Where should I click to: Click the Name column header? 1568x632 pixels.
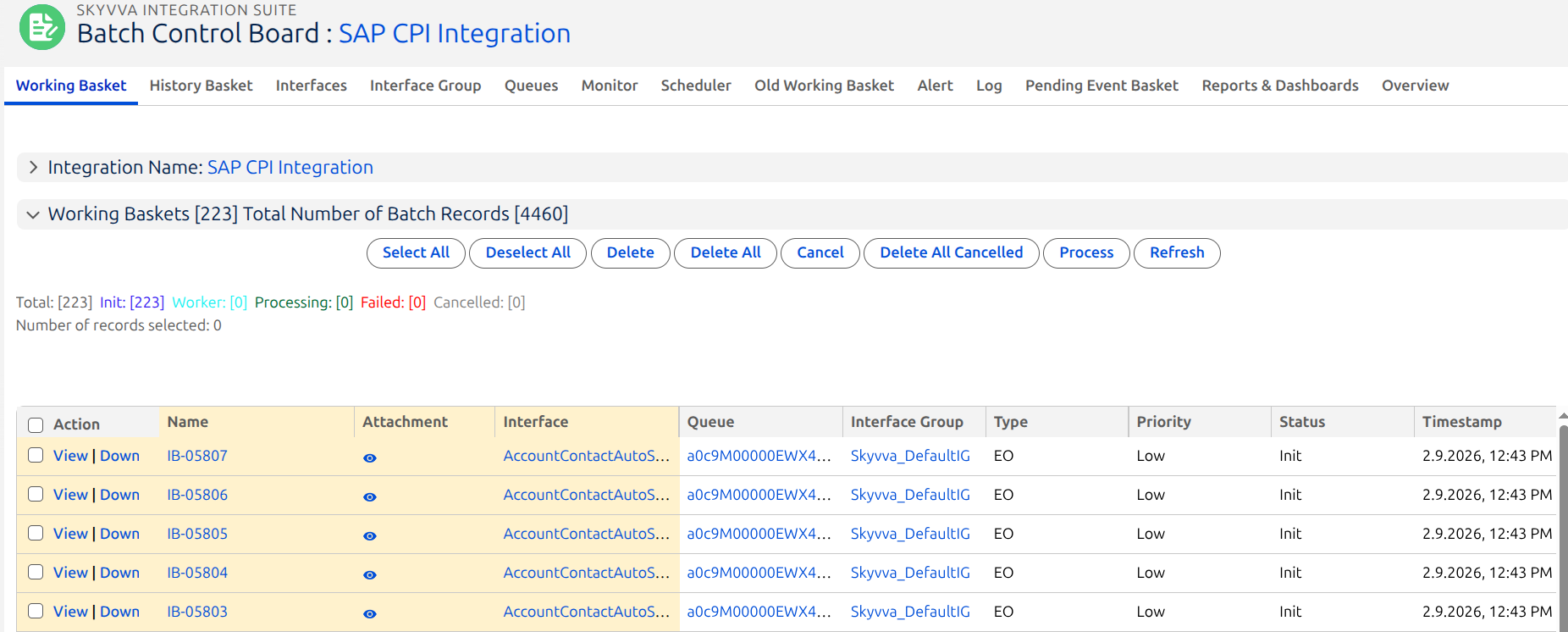click(x=257, y=422)
